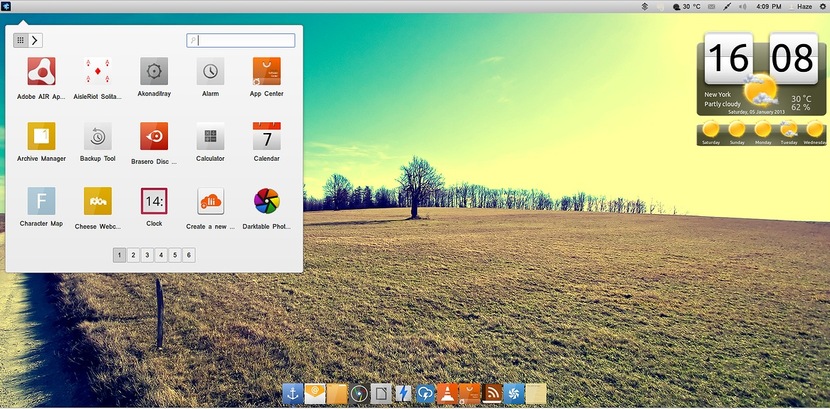
Task: Open the system settings gear menu
Action: (x=821, y=7)
